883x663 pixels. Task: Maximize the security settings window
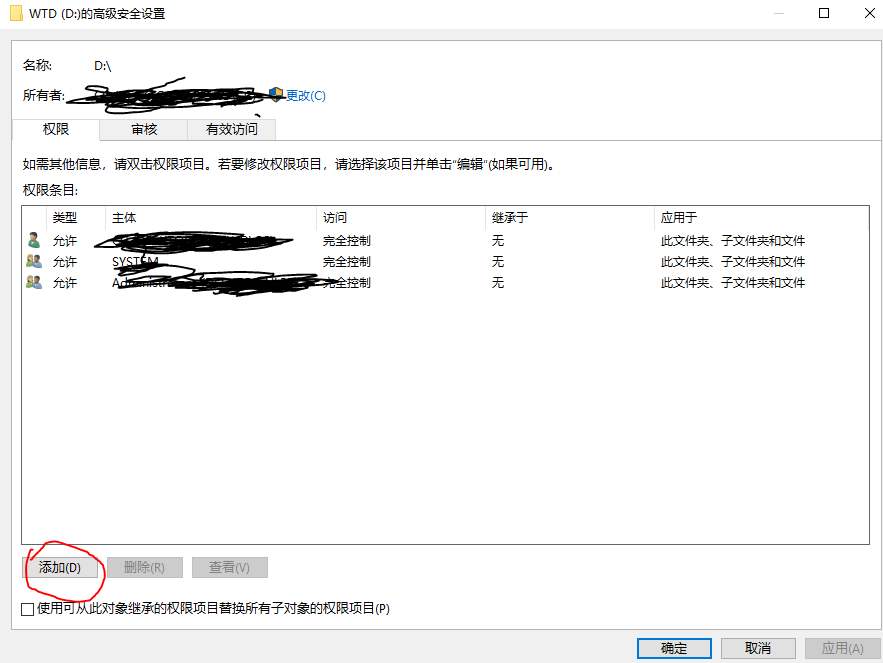824,13
